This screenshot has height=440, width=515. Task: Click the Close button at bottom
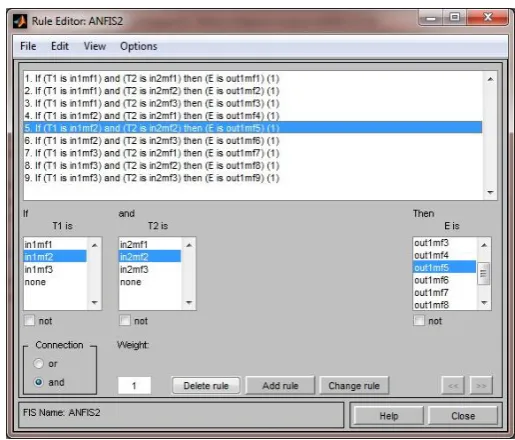463,416
